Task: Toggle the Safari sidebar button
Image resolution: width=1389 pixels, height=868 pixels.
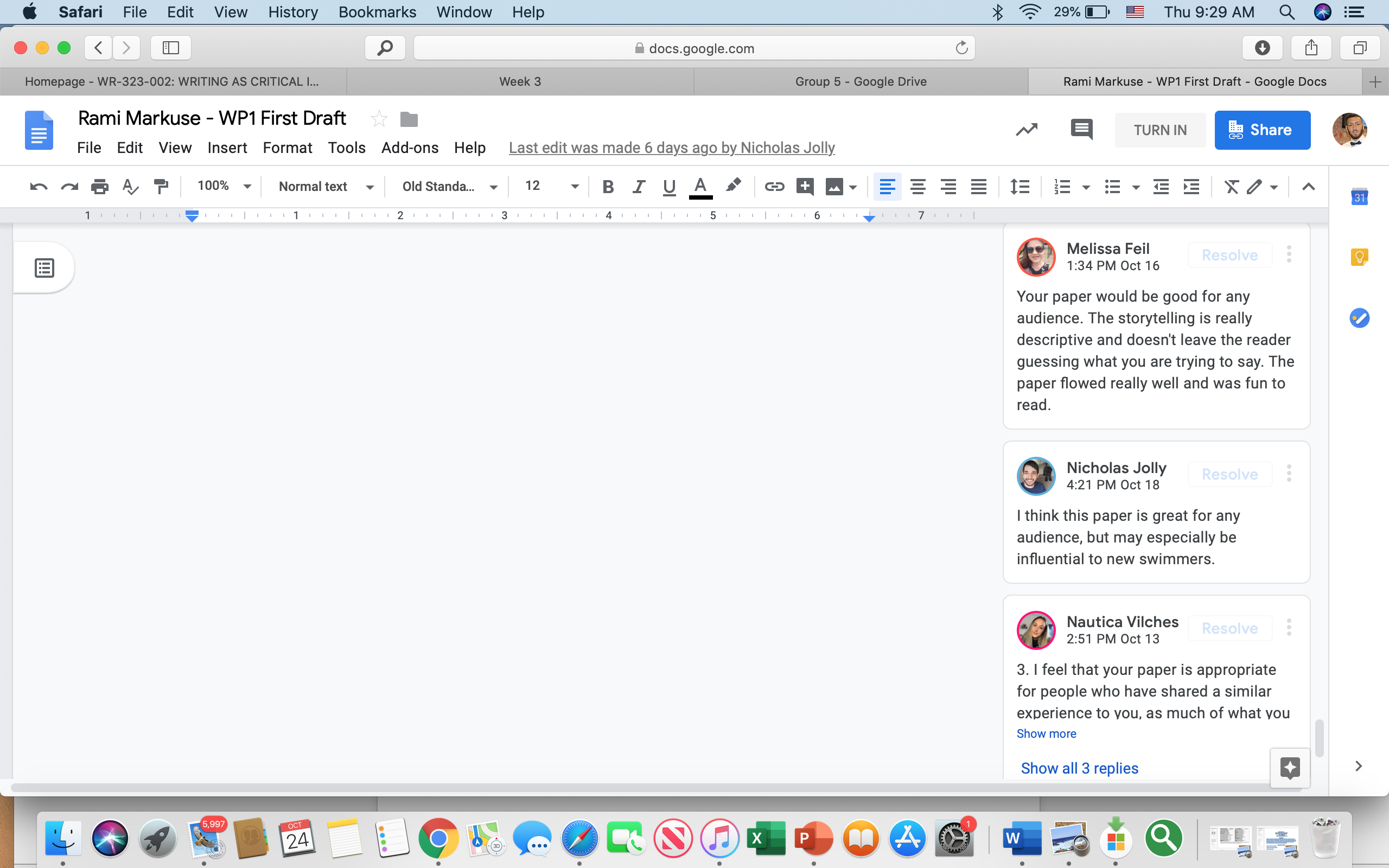Action: (x=170, y=48)
